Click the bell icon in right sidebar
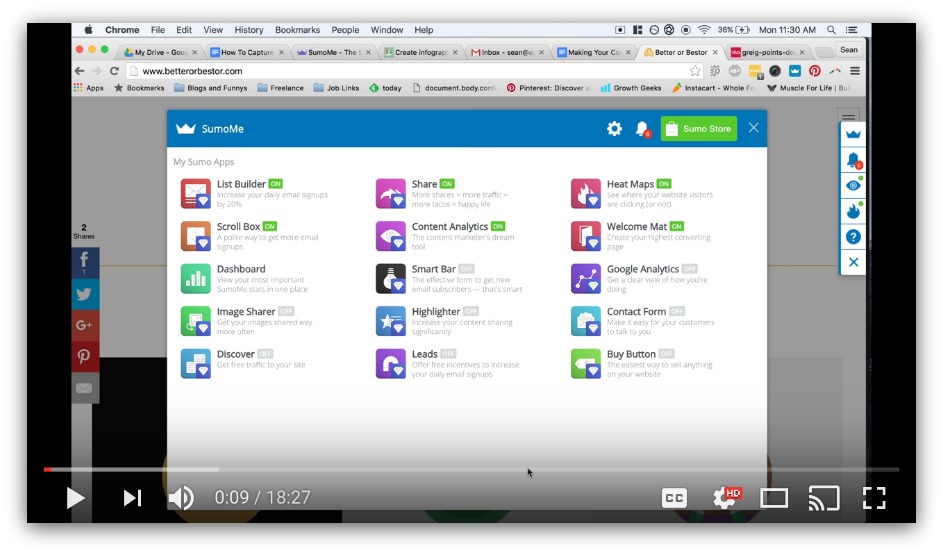Screen dimensions: 943x554 (853, 160)
